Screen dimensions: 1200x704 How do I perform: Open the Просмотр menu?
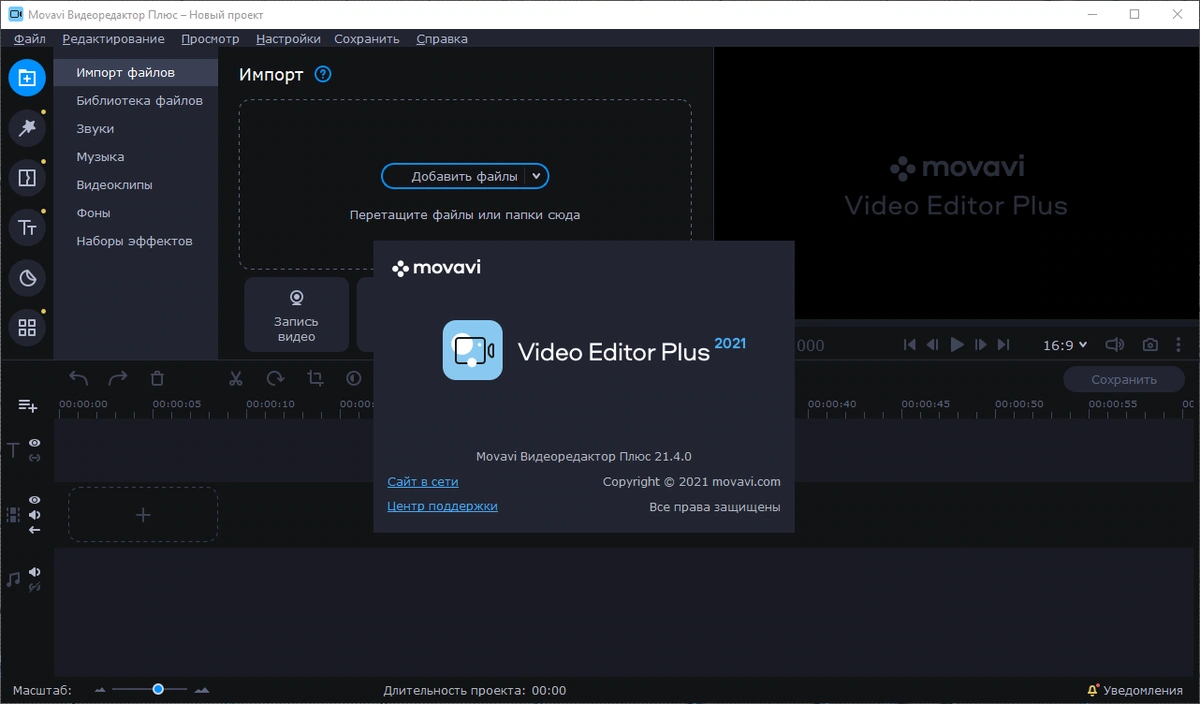[x=210, y=39]
